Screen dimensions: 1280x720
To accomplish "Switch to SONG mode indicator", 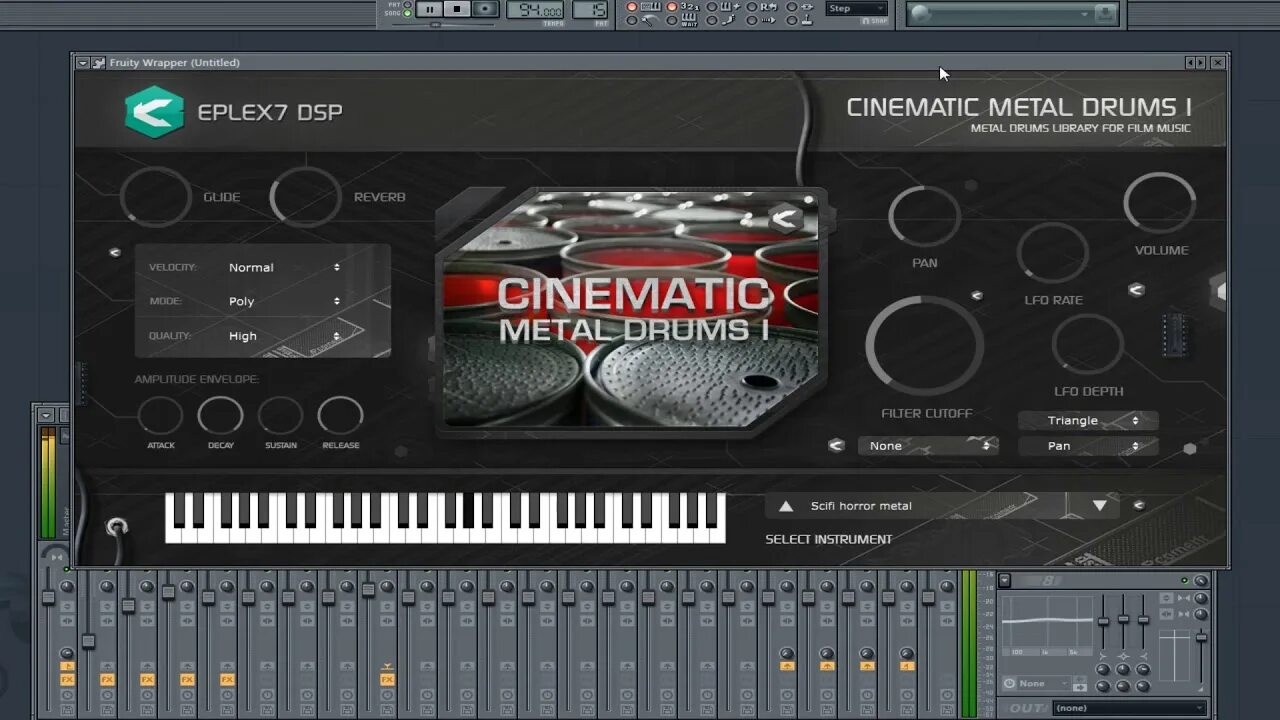I will point(408,13).
